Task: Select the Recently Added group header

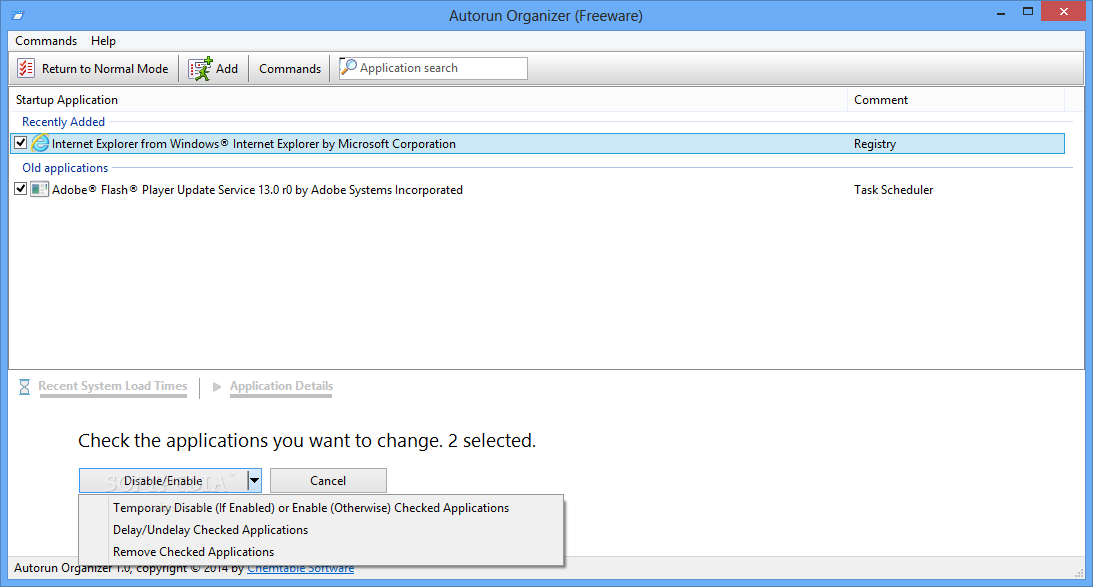Action: pos(63,121)
